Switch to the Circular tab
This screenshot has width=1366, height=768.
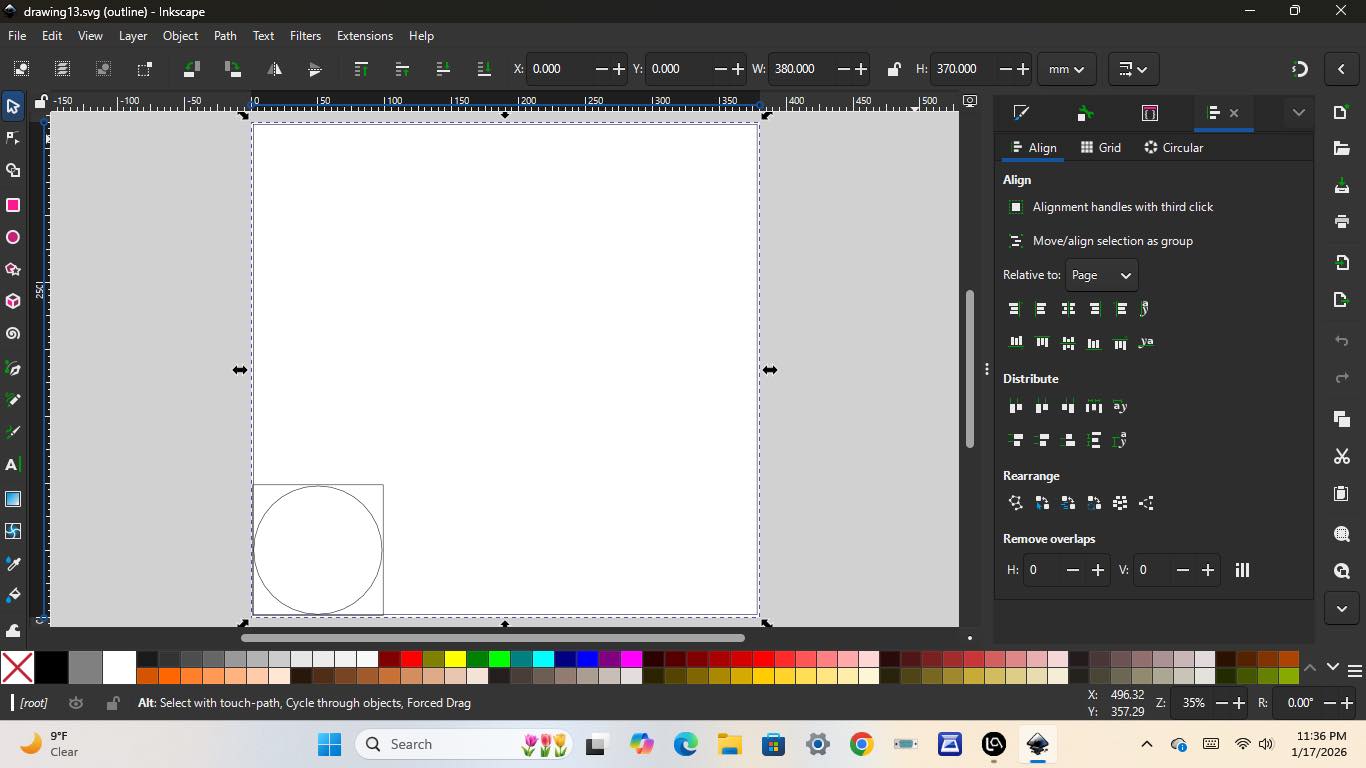pyautogui.click(x=1173, y=147)
